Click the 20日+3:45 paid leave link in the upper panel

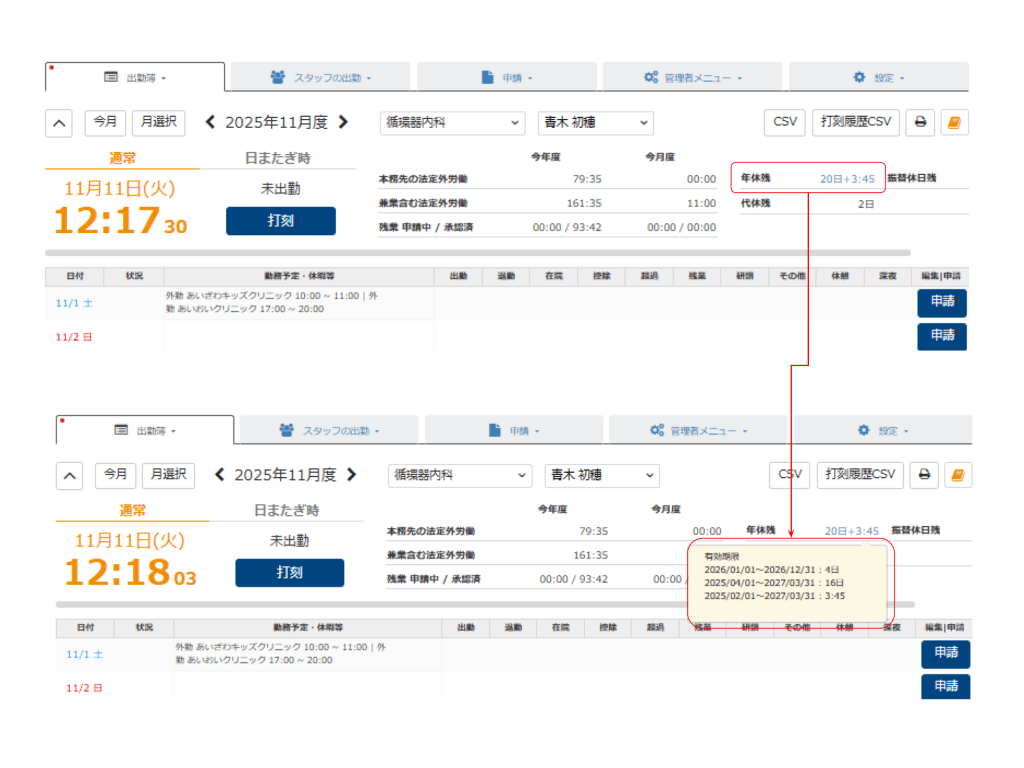847,179
